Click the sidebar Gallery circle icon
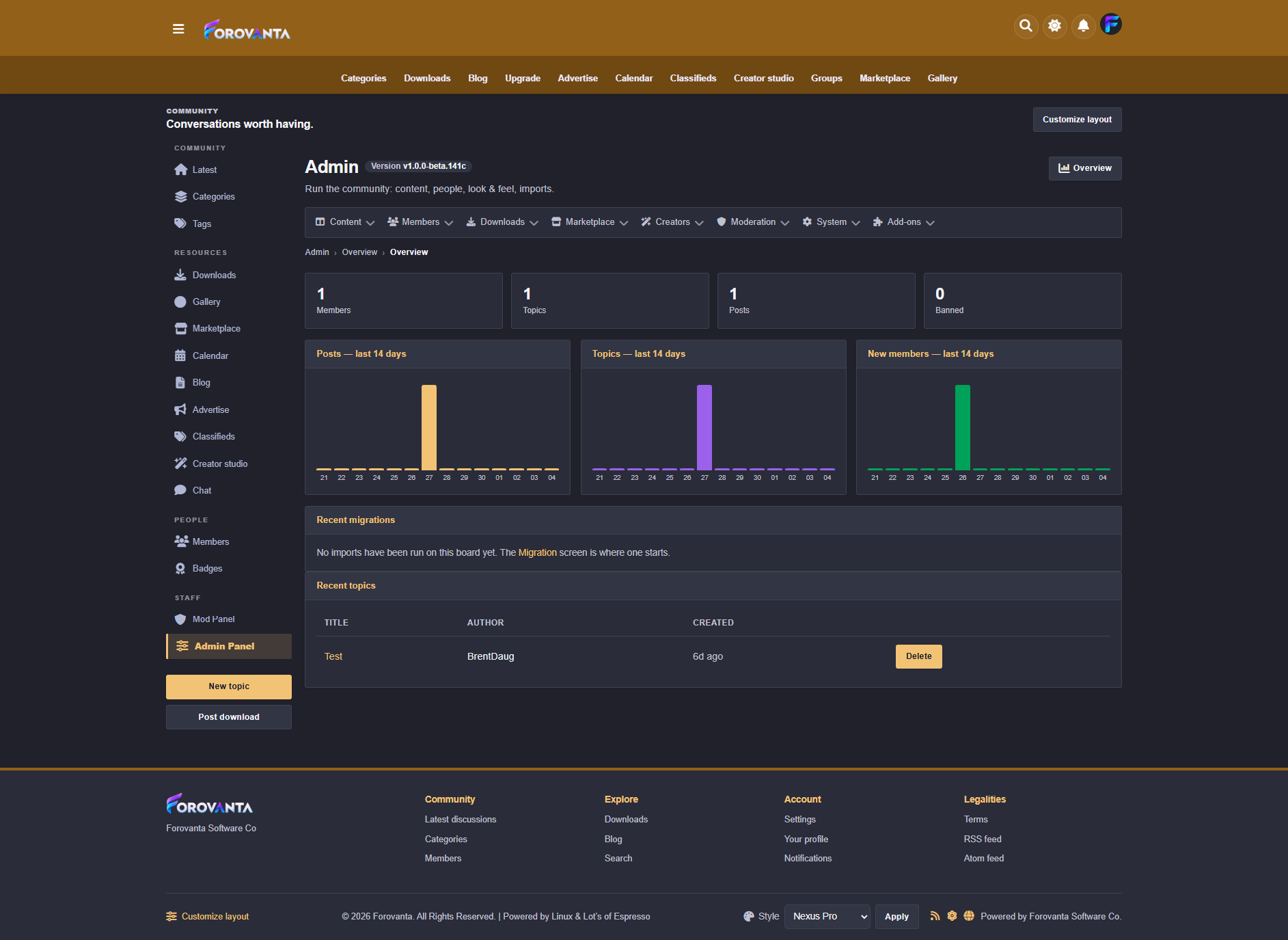Image resolution: width=1288 pixels, height=940 pixels. [x=180, y=301]
